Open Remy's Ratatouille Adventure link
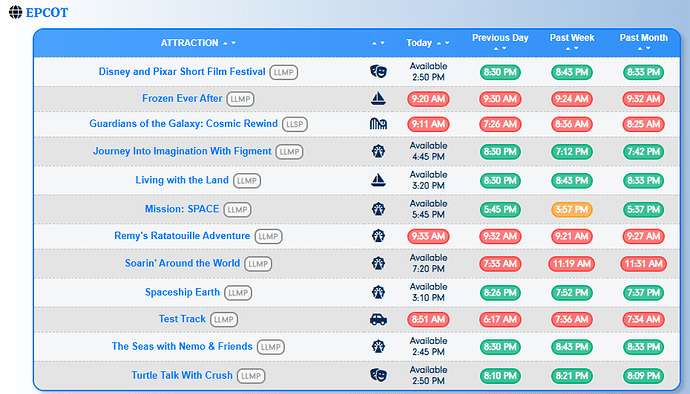The width and height of the screenshot is (690, 394). [182, 236]
